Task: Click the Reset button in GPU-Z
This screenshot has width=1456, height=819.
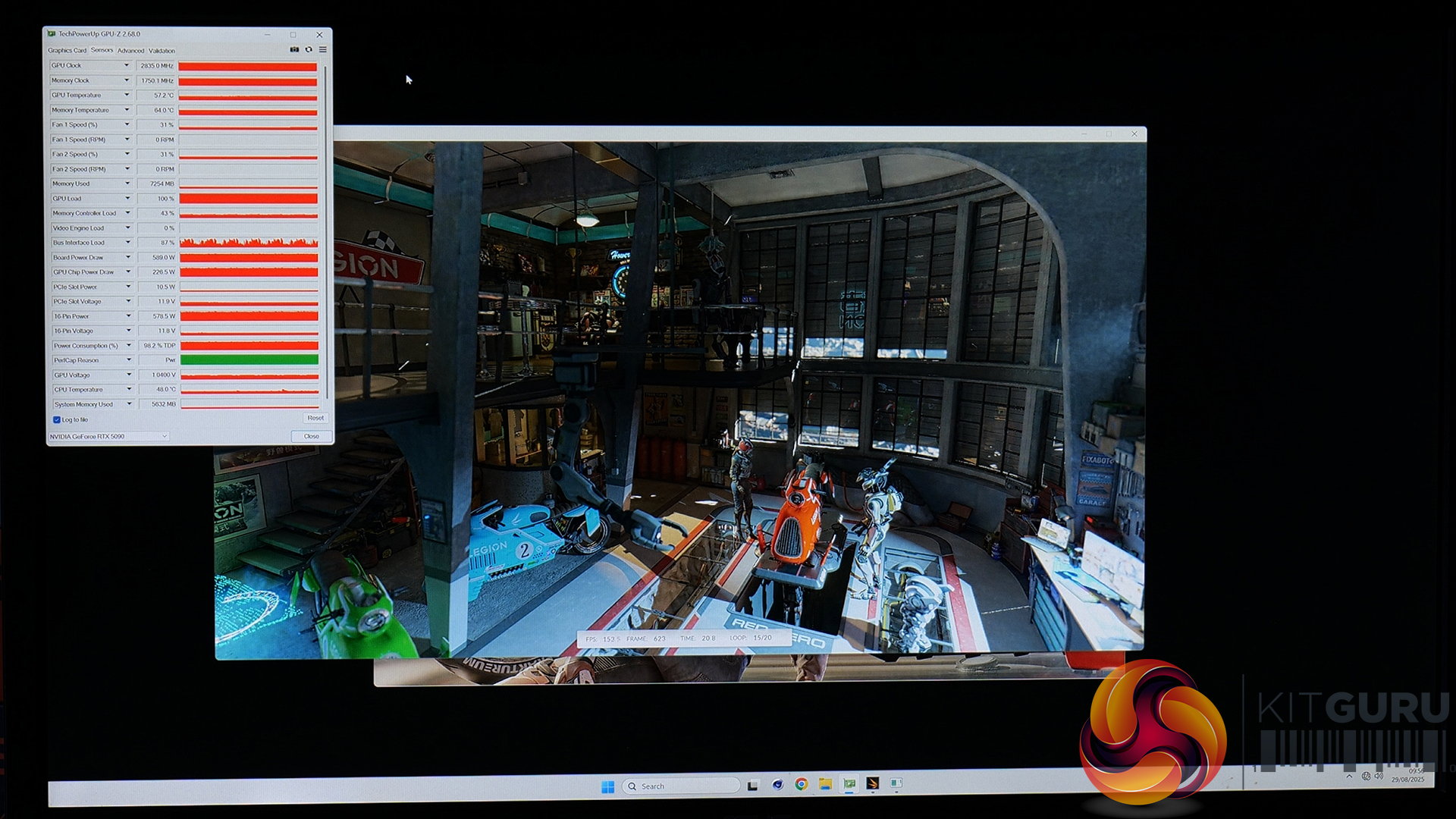Action: (315, 418)
